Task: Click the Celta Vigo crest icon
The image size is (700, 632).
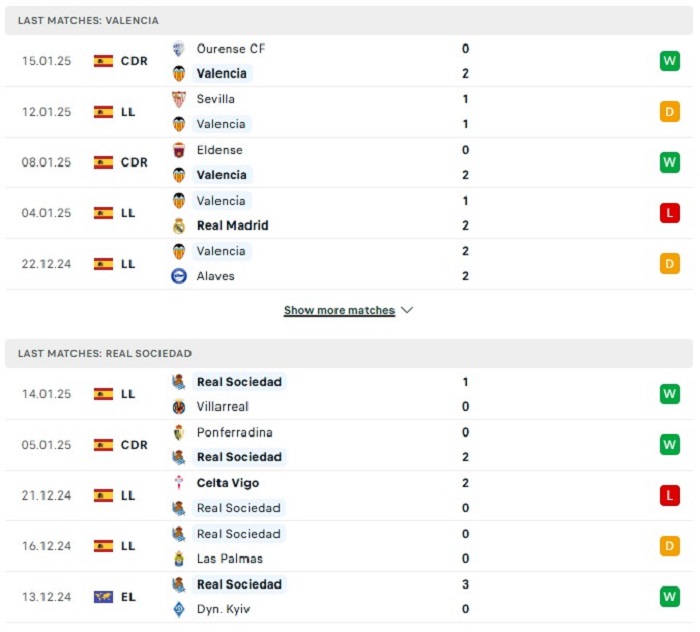Action: [x=179, y=483]
